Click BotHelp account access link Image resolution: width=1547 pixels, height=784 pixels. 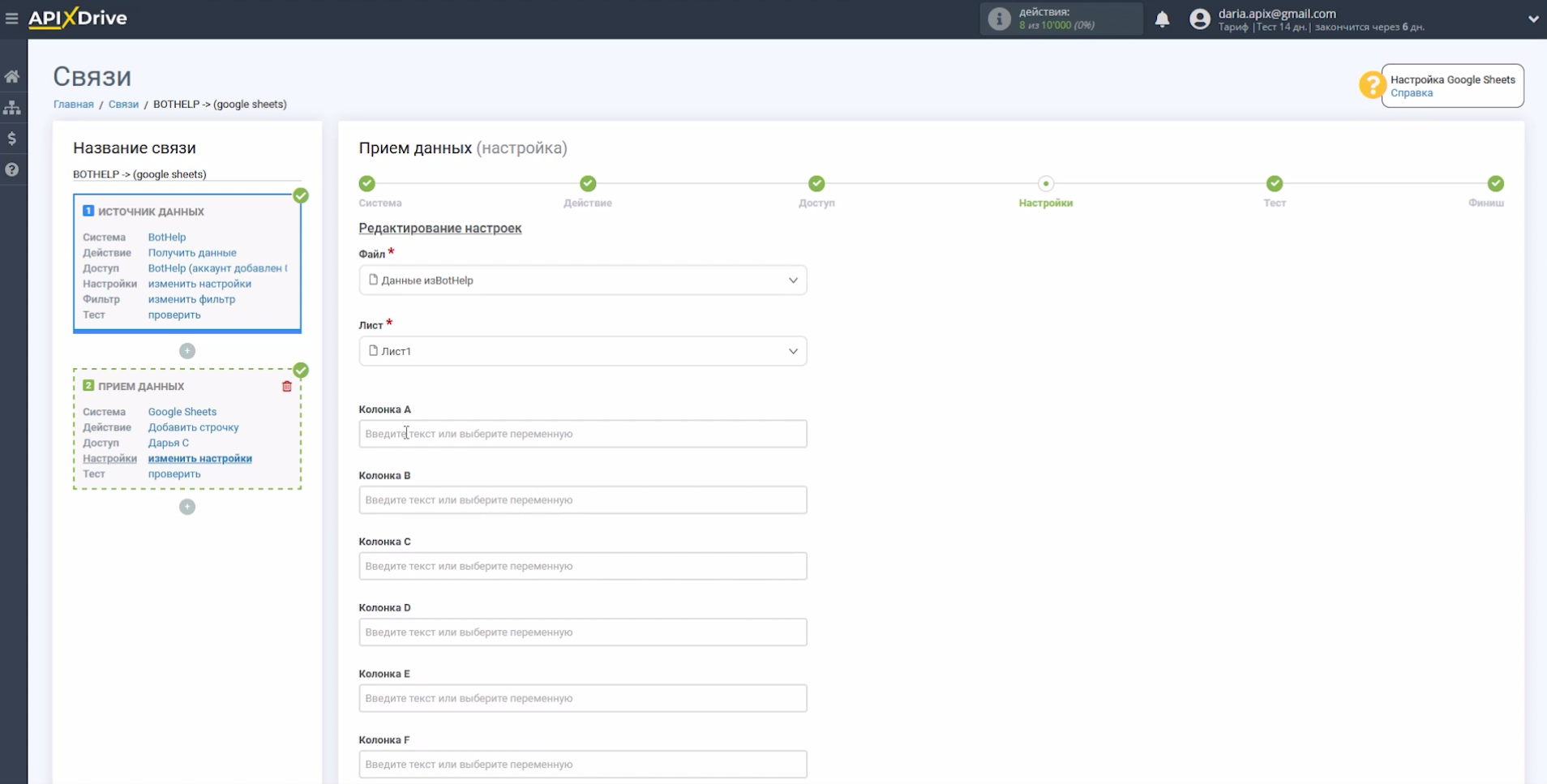tap(217, 268)
